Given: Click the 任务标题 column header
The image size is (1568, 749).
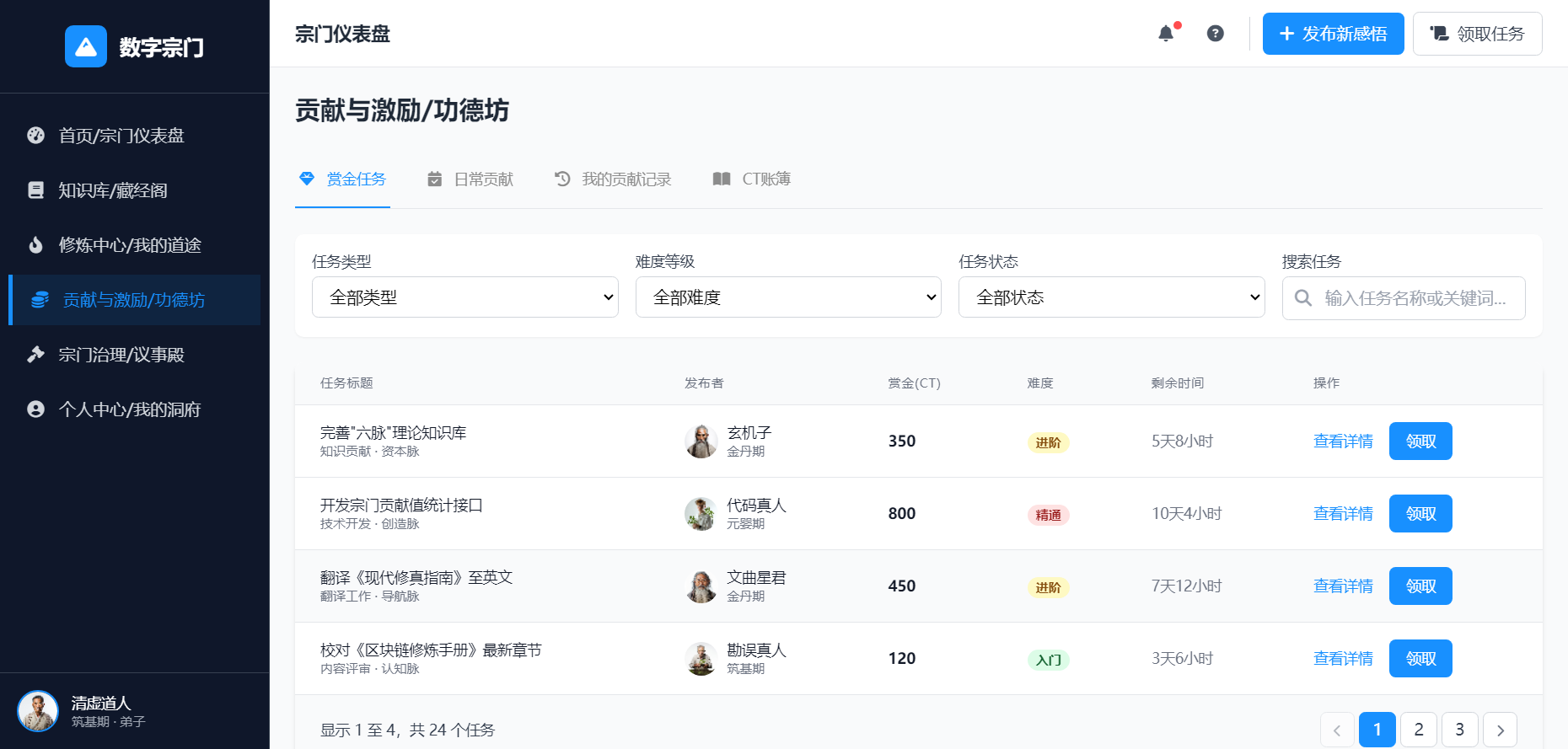Looking at the screenshot, I should [346, 383].
